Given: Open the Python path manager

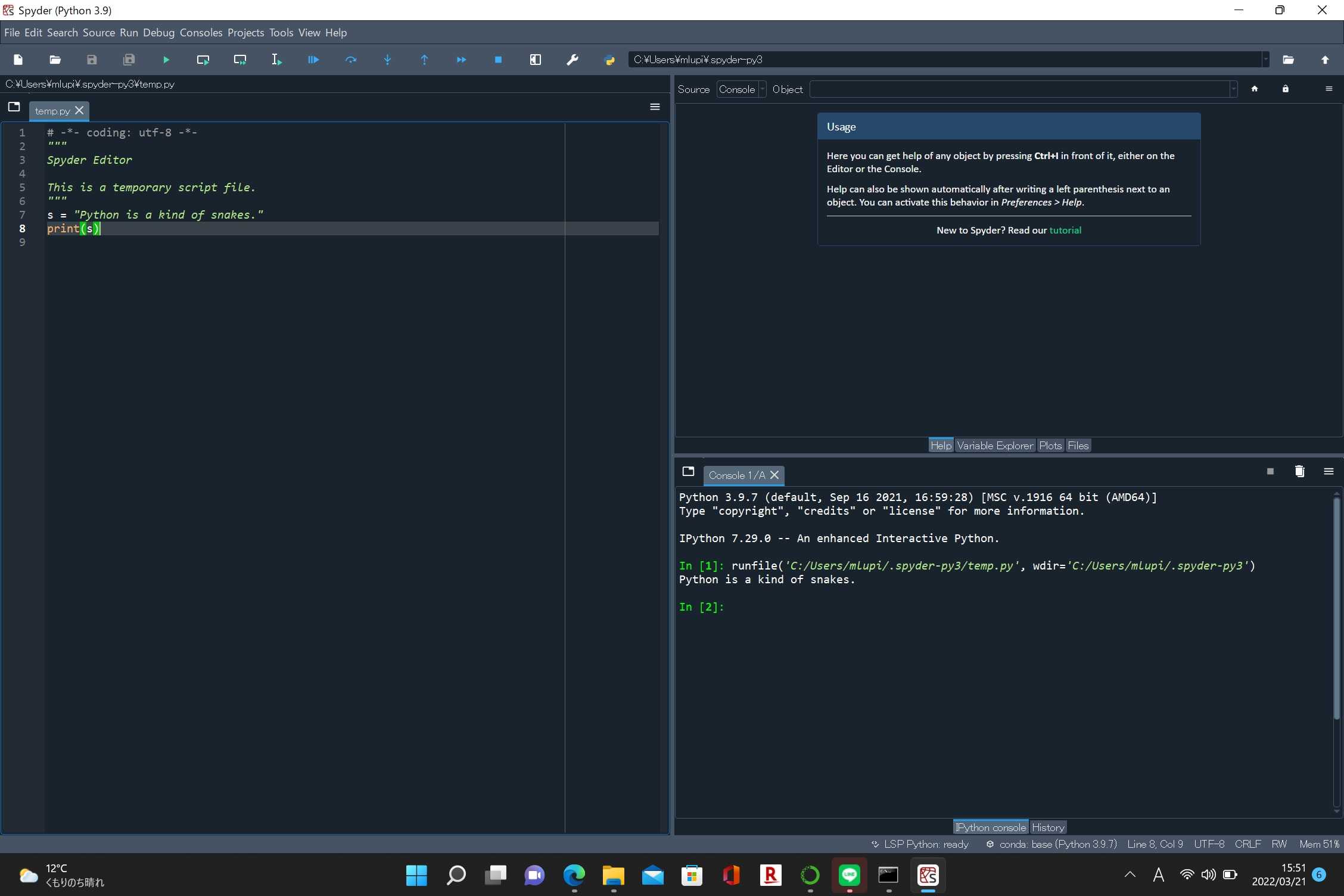Looking at the screenshot, I should [x=609, y=60].
